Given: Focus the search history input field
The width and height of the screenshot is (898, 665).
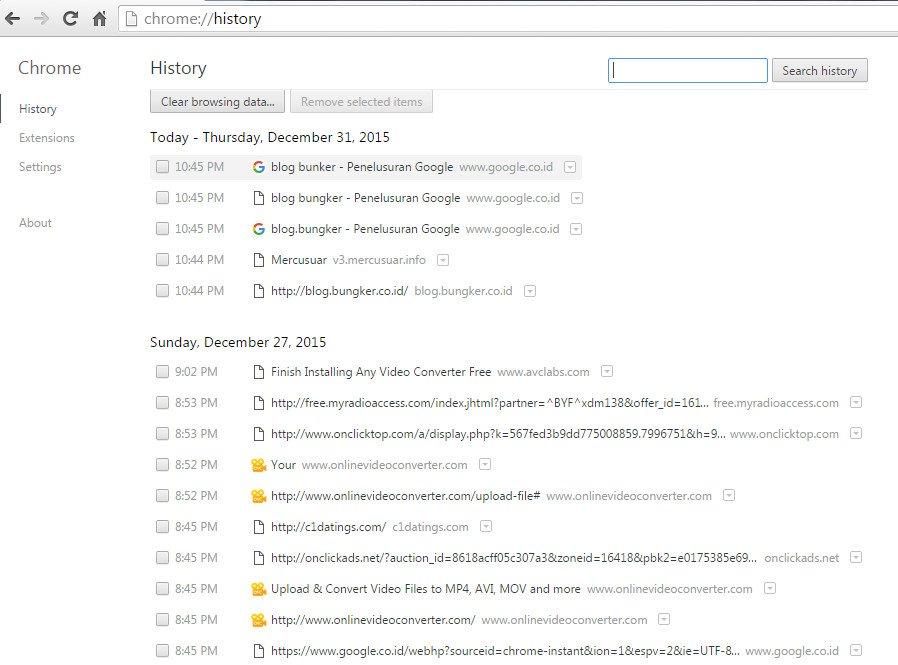Looking at the screenshot, I should coord(688,70).
